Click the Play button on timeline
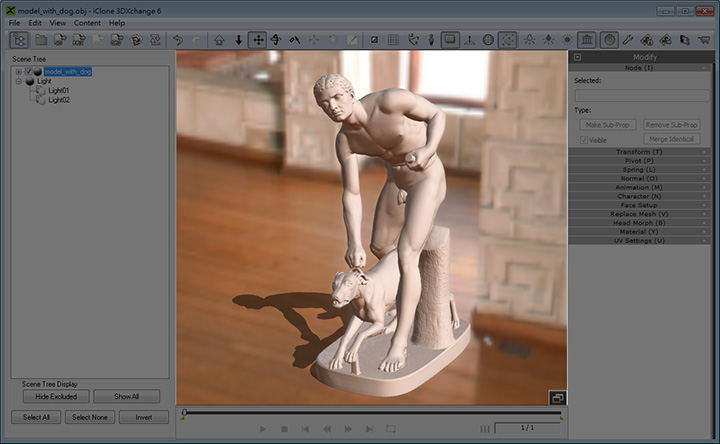This screenshot has width=720, height=444. (263, 429)
